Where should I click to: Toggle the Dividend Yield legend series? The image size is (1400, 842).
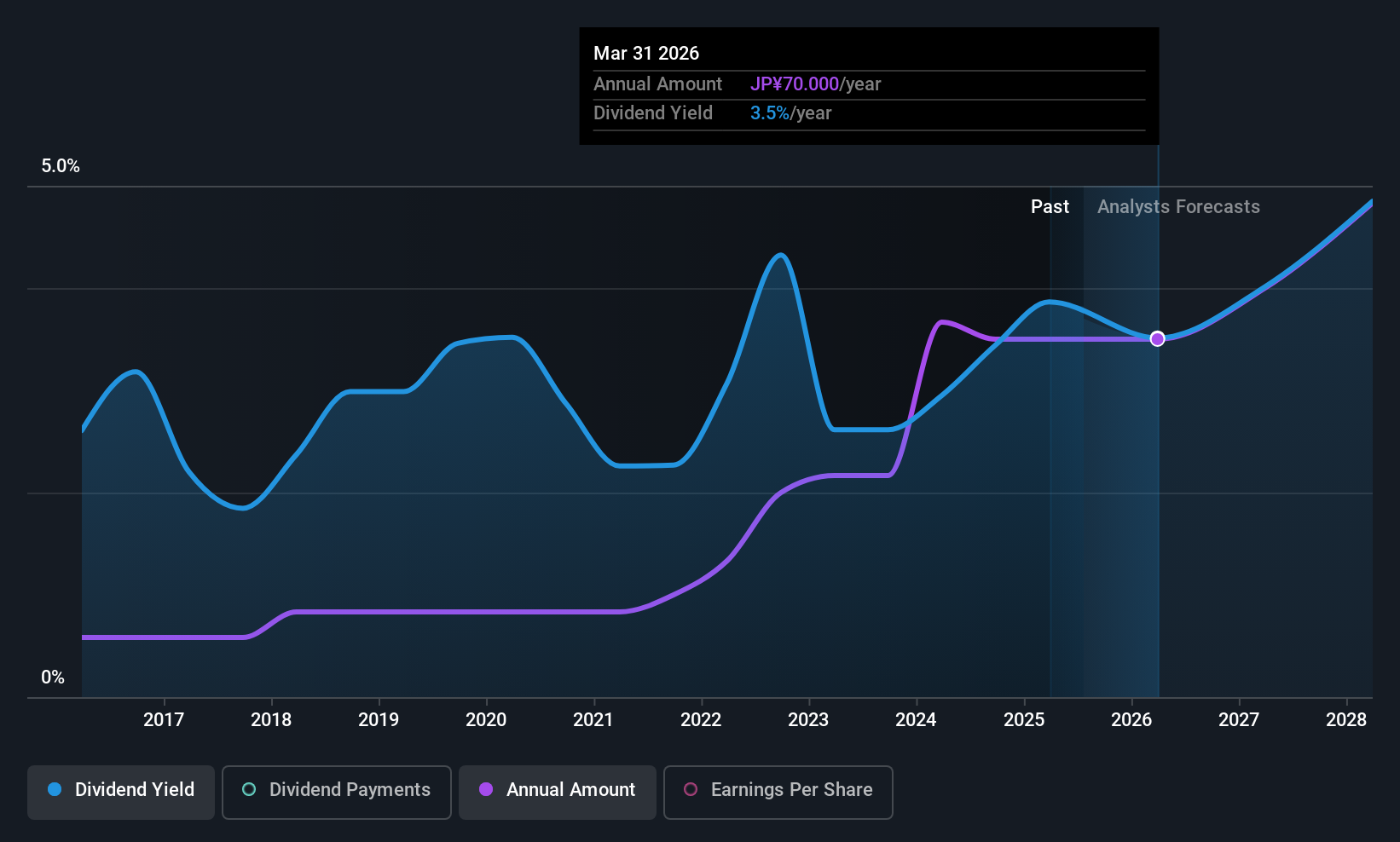click(121, 791)
